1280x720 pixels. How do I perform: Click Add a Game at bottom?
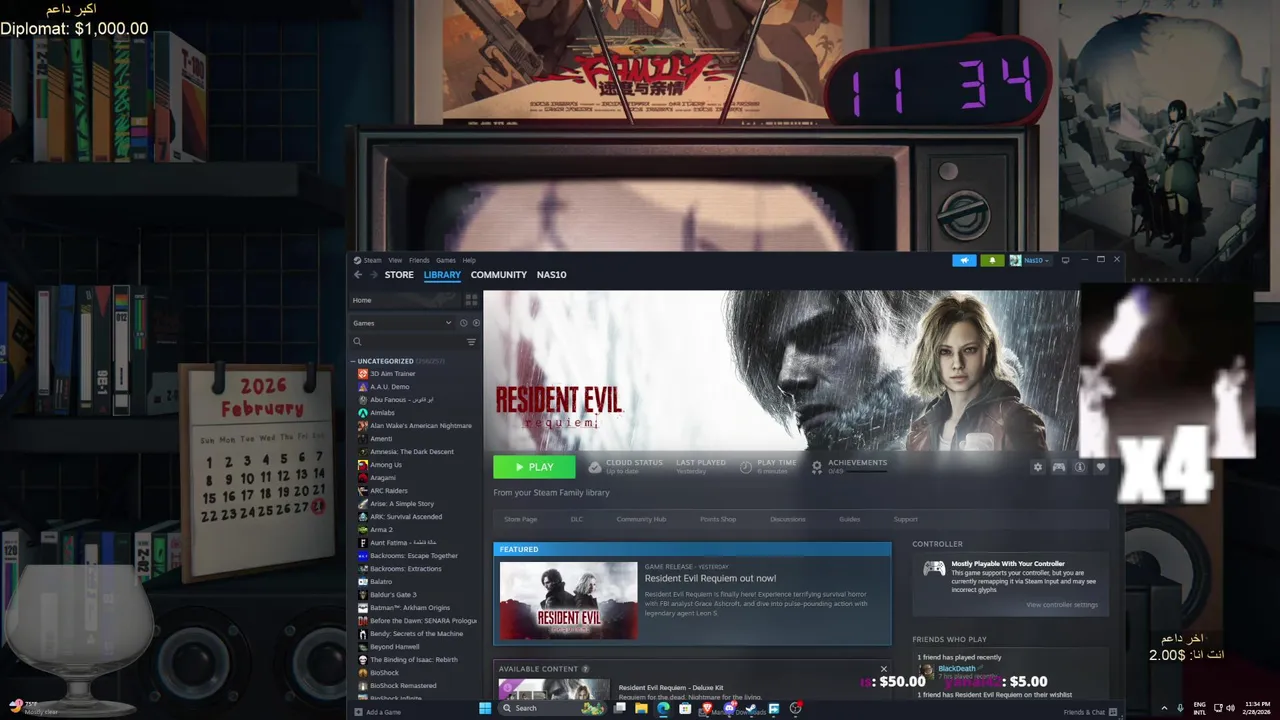[378, 712]
